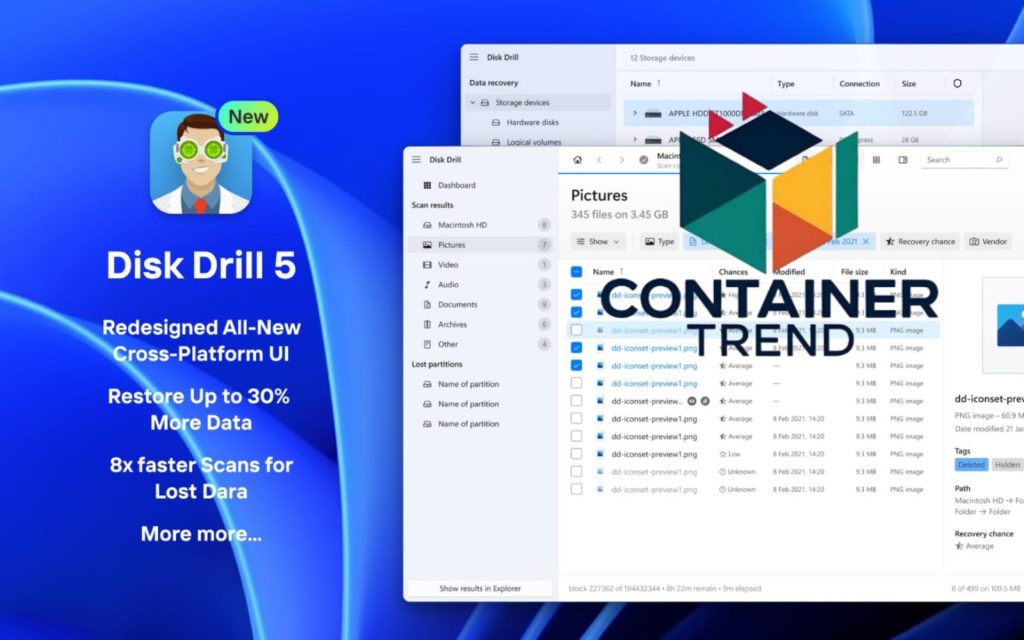
Task: Click the shield column icon in back window
Action: point(957,84)
